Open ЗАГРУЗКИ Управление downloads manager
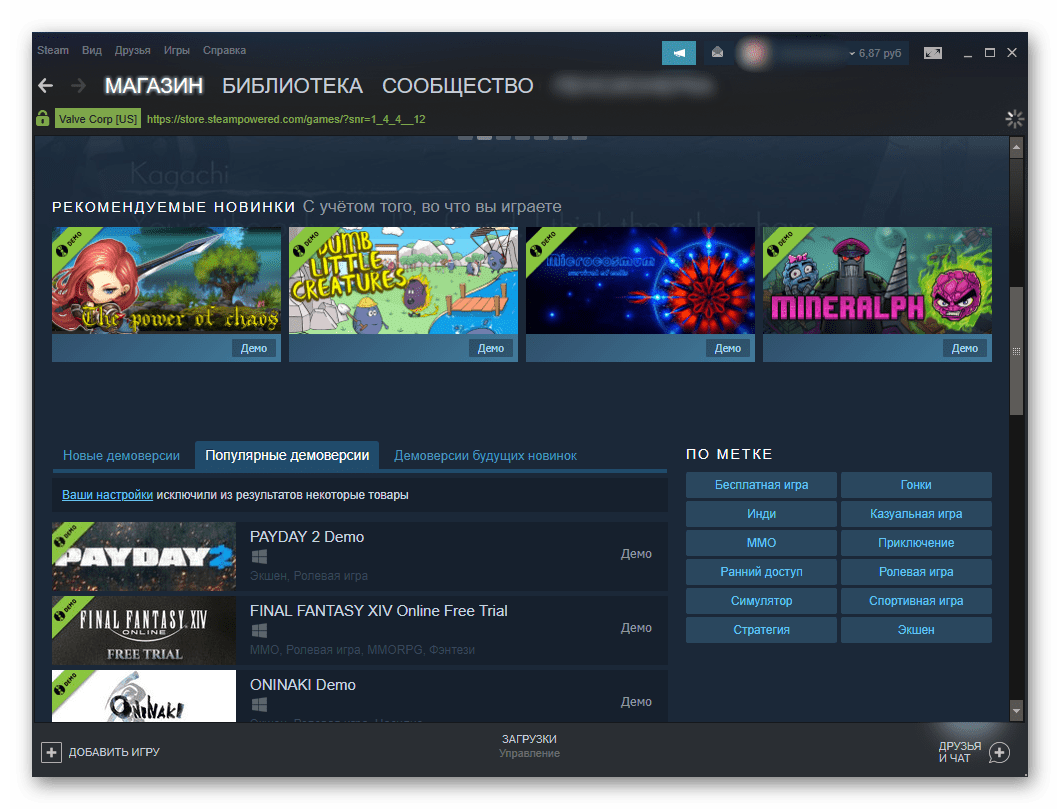This screenshot has height=809, width=1060. [x=529, y=745]
